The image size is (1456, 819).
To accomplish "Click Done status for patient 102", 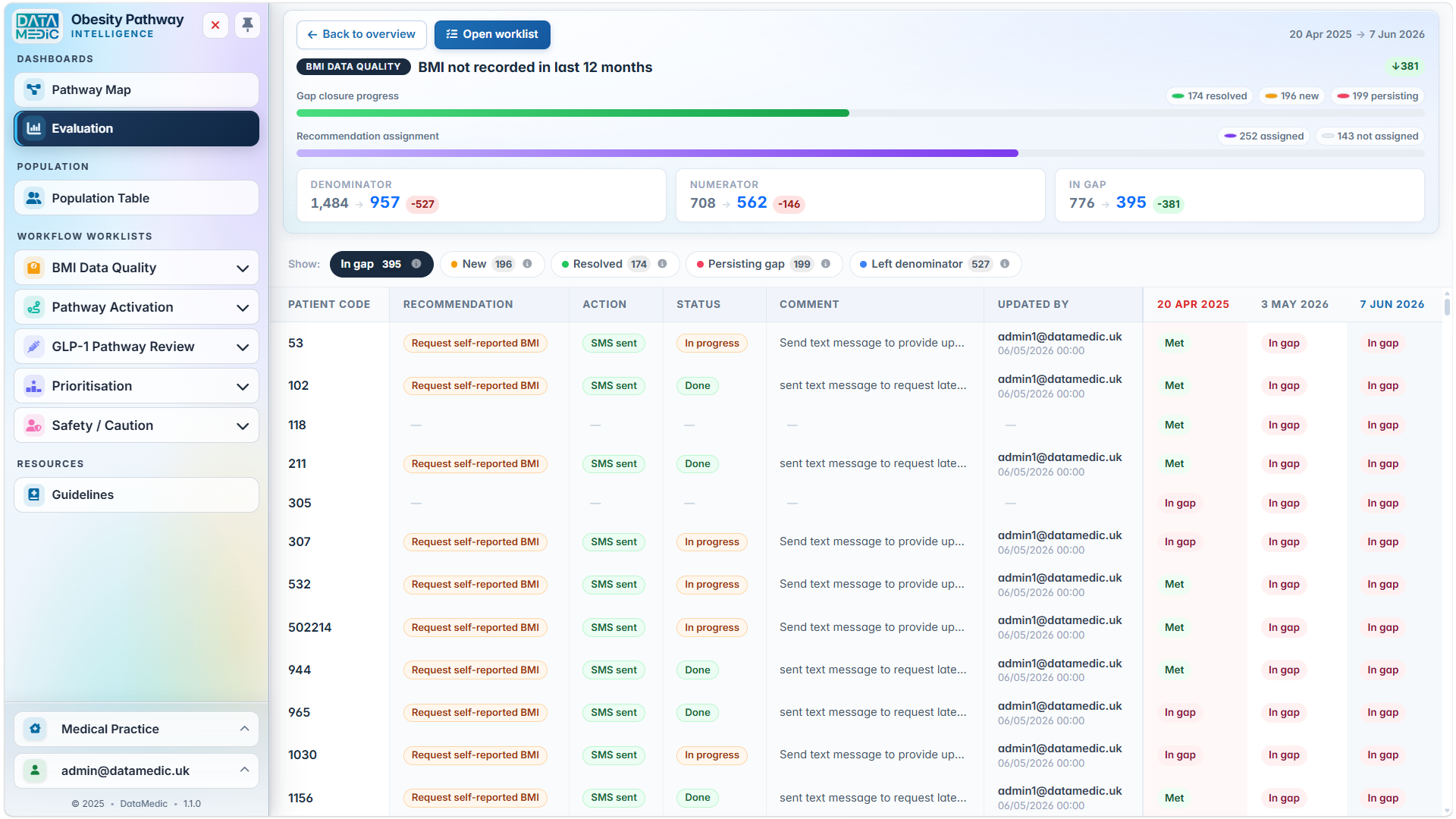I will tap(698, 386).
